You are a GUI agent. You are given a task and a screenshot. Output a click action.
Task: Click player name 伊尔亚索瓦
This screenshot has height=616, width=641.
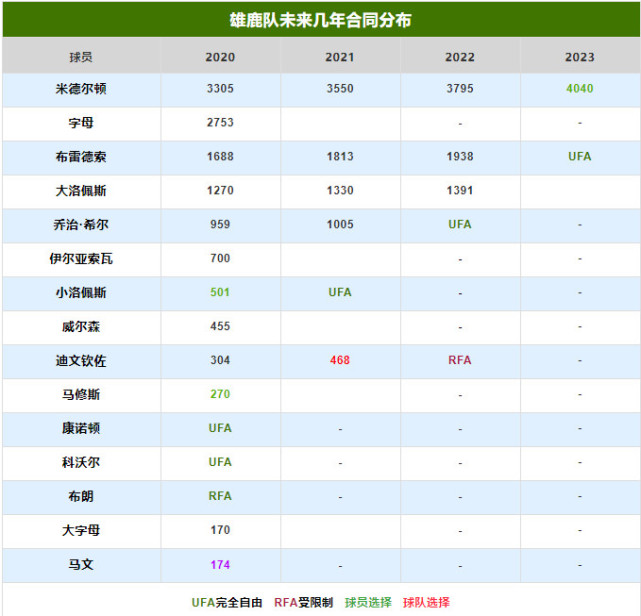tap(81, 258)
